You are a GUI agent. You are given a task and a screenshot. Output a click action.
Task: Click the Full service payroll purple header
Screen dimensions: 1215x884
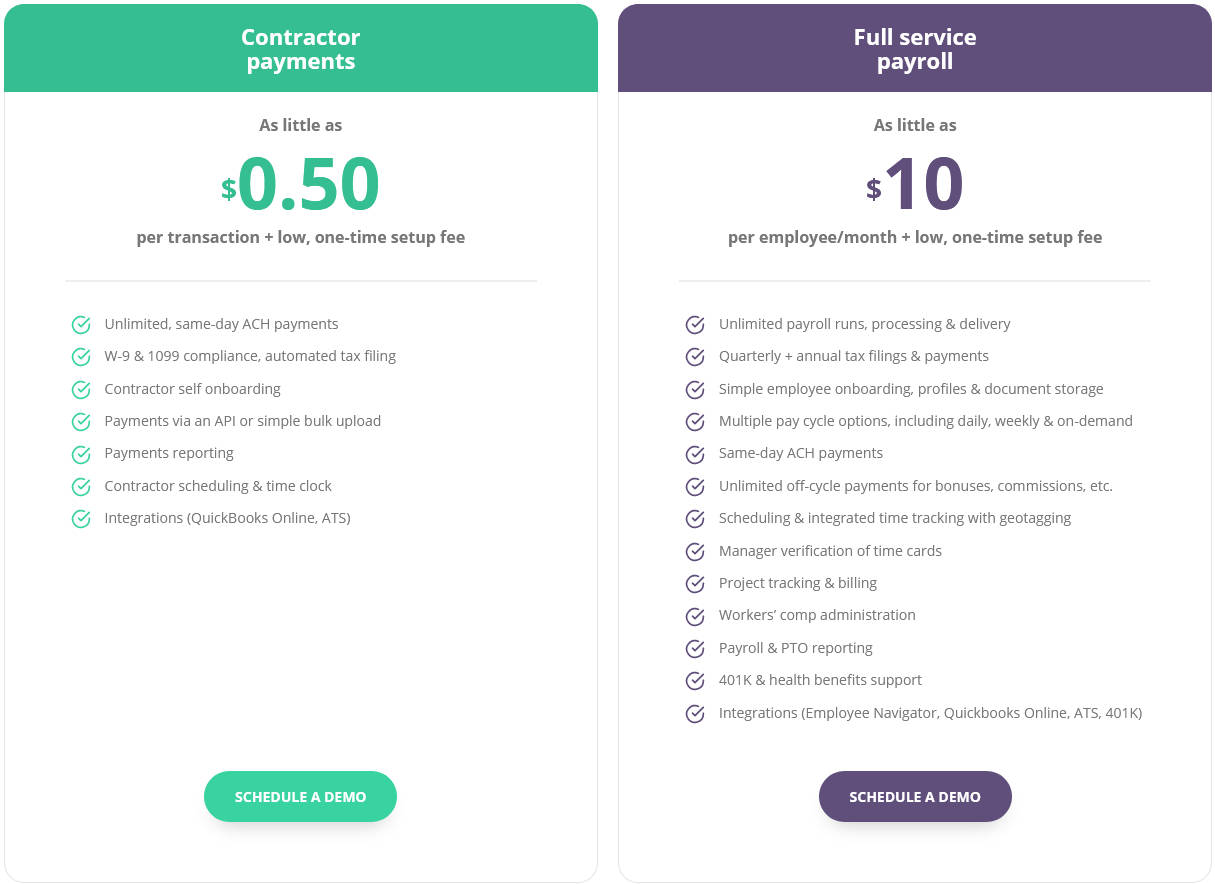tap(915, 49)
